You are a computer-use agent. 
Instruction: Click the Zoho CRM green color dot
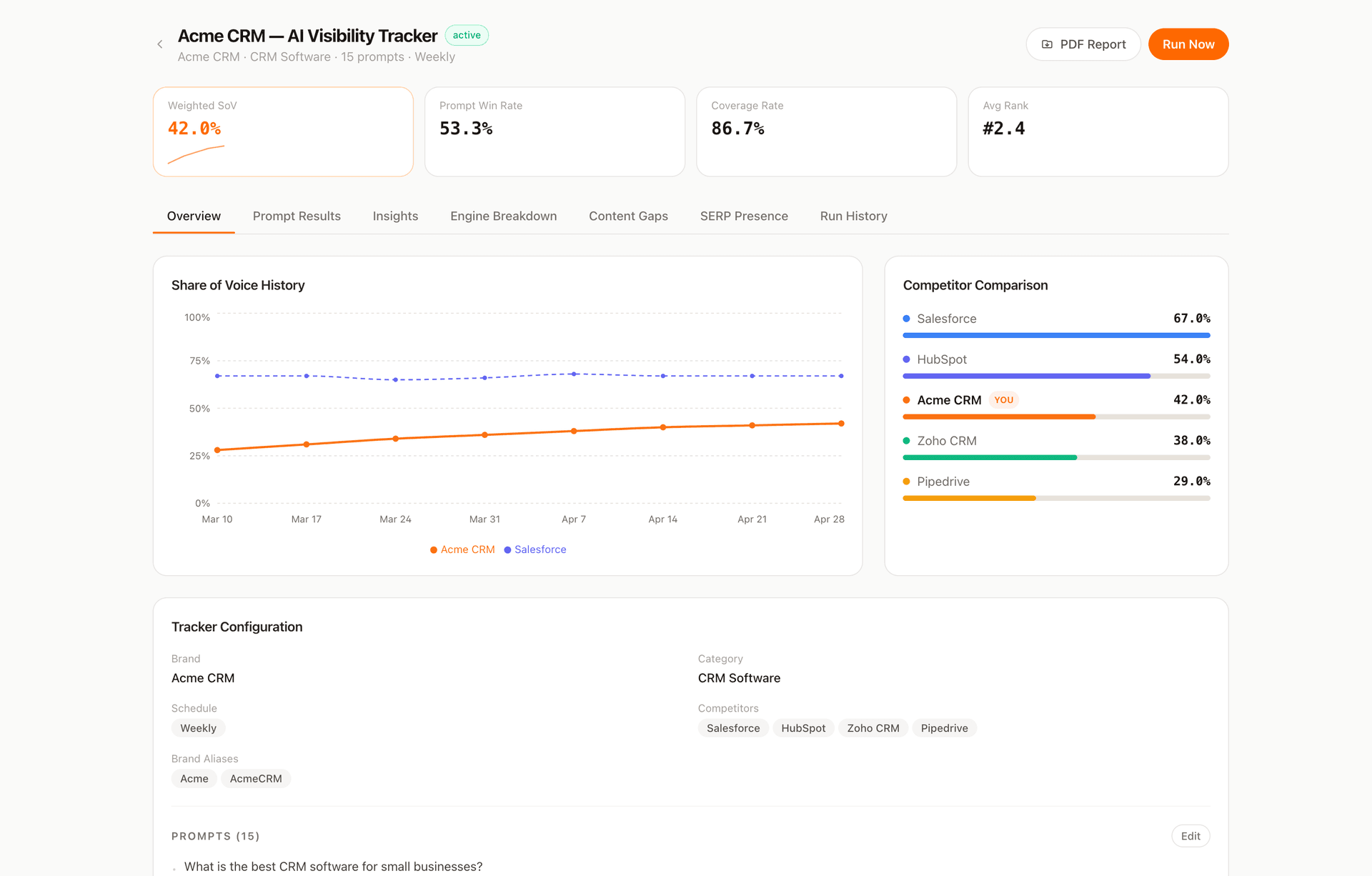click(906, 441)
